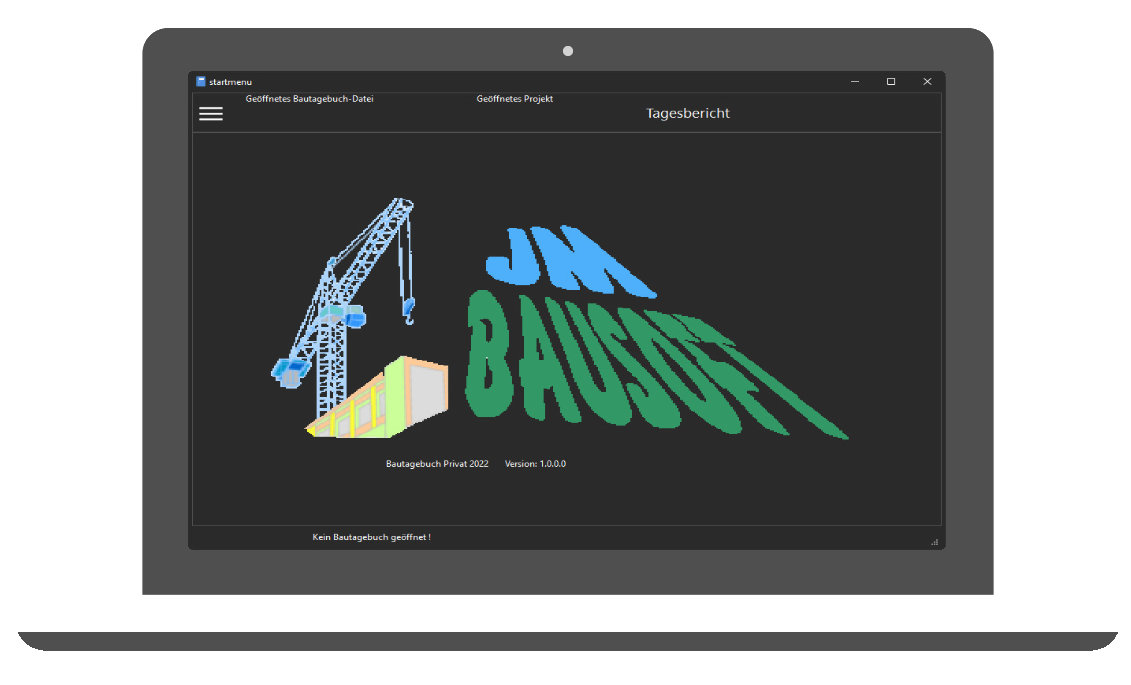Minimize the startmenu window
Image resolution: width=1131 pixels, height=685 pixels.
pyautogui.click(x=855, y=81)
